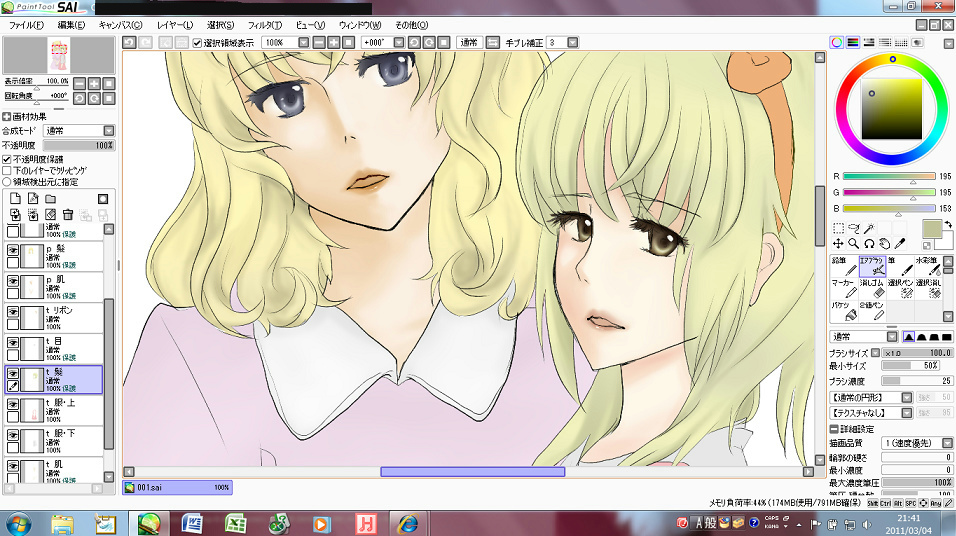Expand the 画材効果 section

click(x=6, y=116)
